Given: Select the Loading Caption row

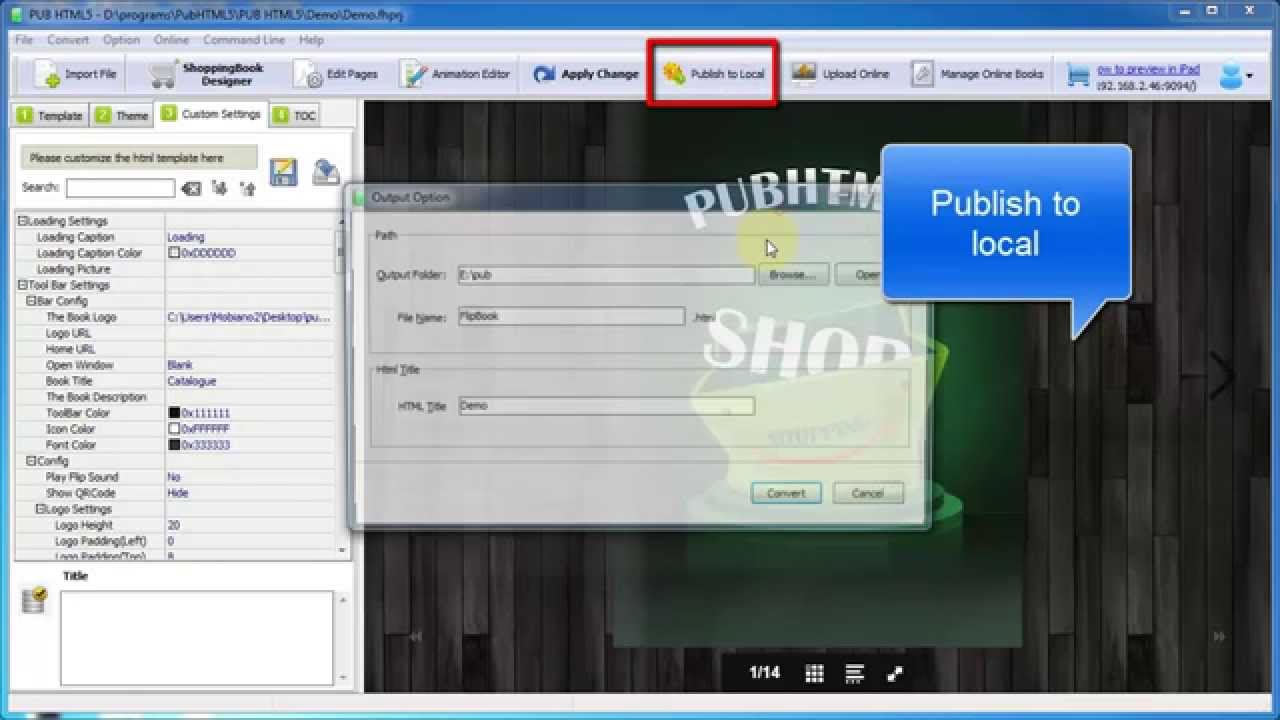Looking at the screenshot, I should [175, 237].
